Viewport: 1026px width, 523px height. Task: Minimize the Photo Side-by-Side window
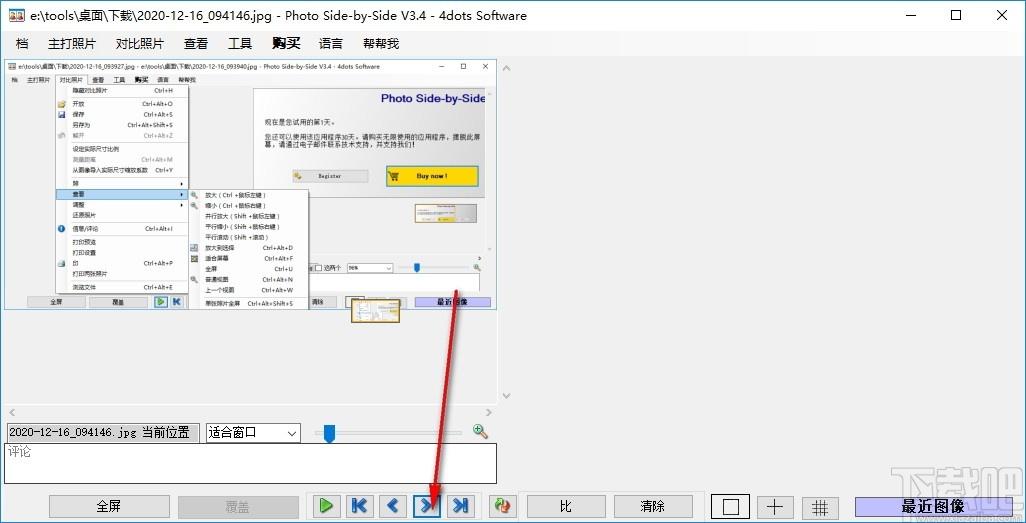click(x=910, y=15)
